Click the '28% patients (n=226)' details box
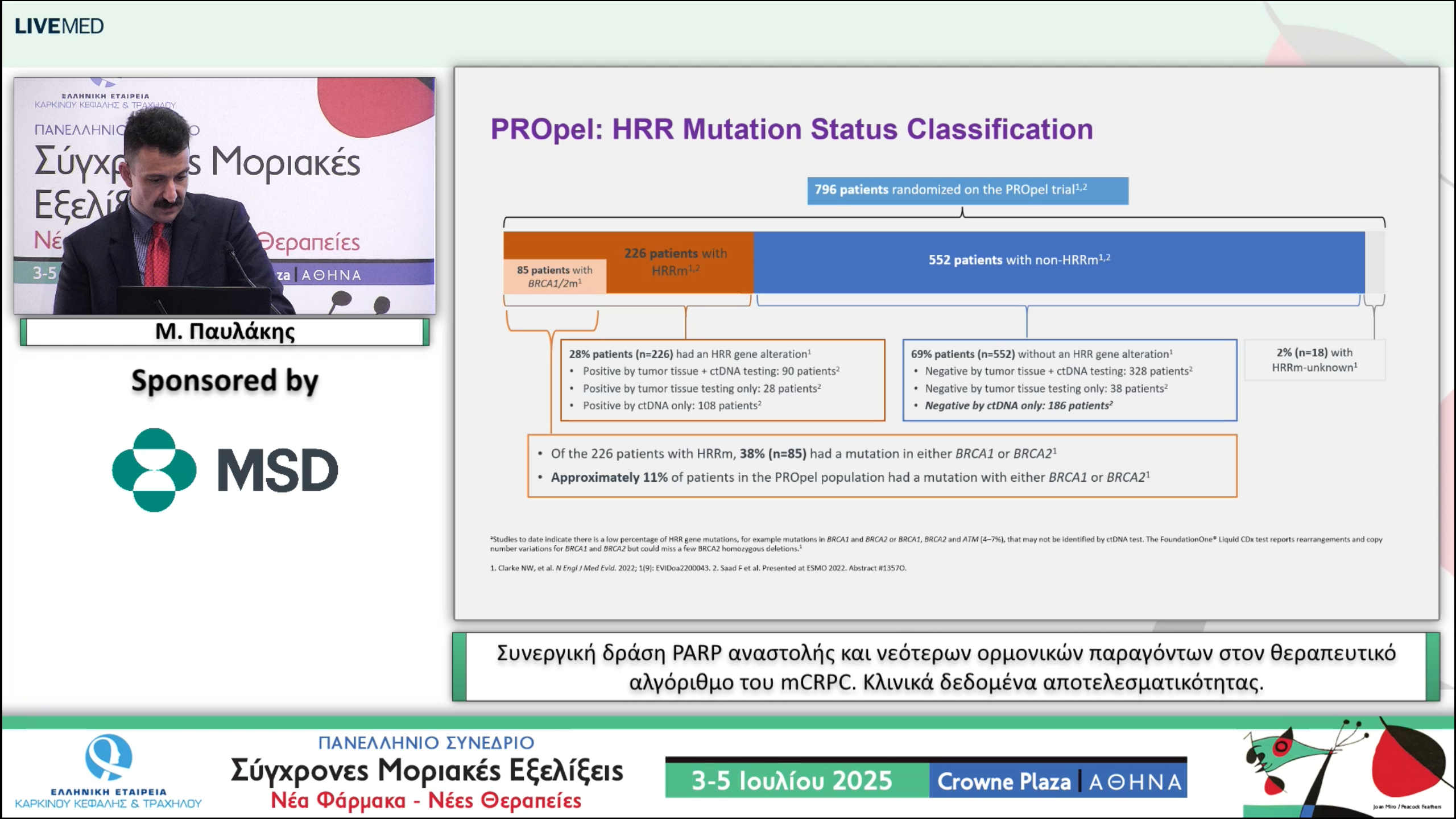The height and width of the screenshot is (819, 1456). [722, 380]
